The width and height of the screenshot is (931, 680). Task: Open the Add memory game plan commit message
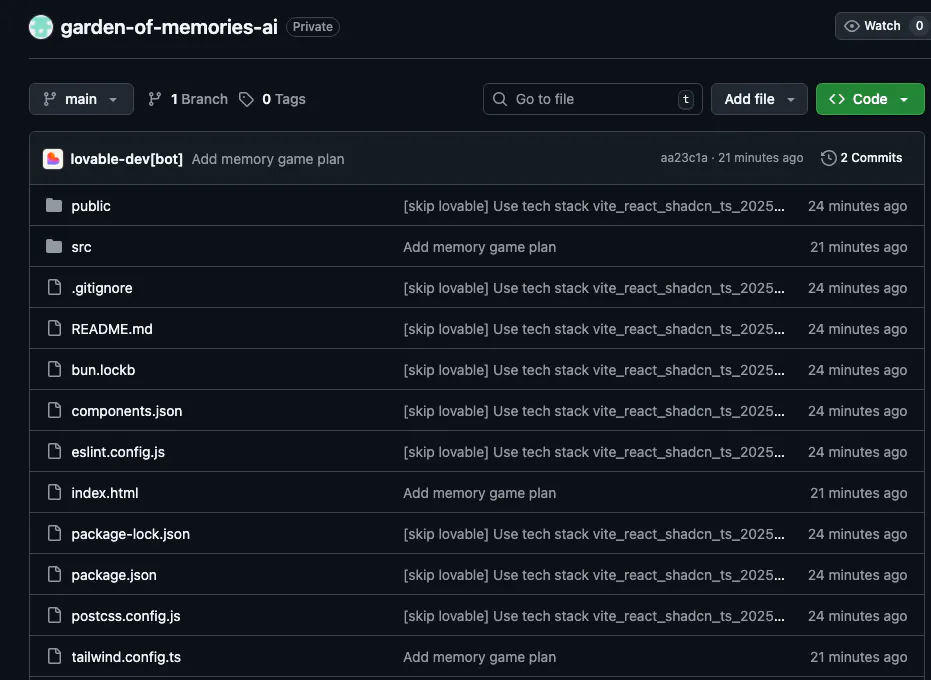point(268,159)
